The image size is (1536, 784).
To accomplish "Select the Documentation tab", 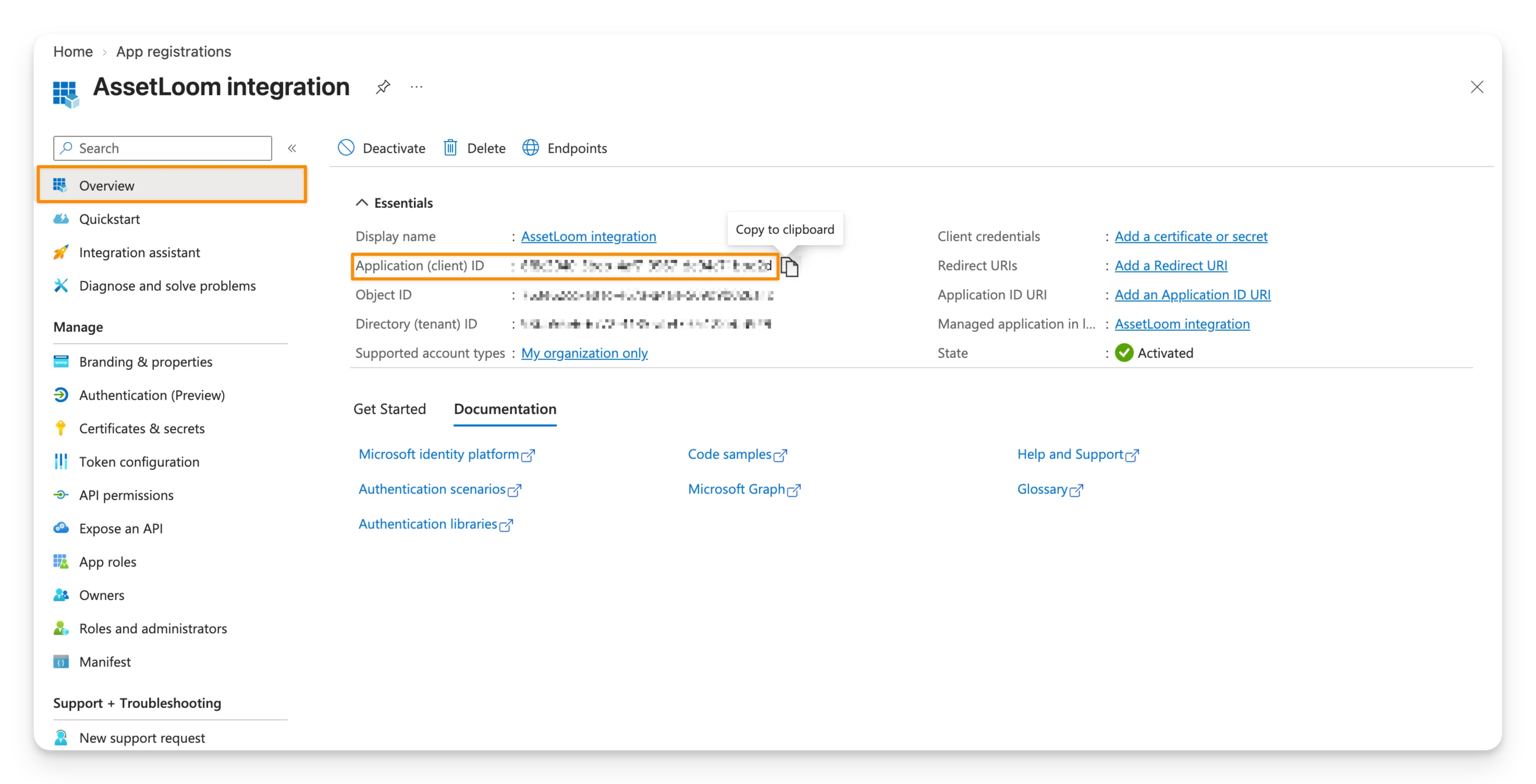I will point(505,409).
